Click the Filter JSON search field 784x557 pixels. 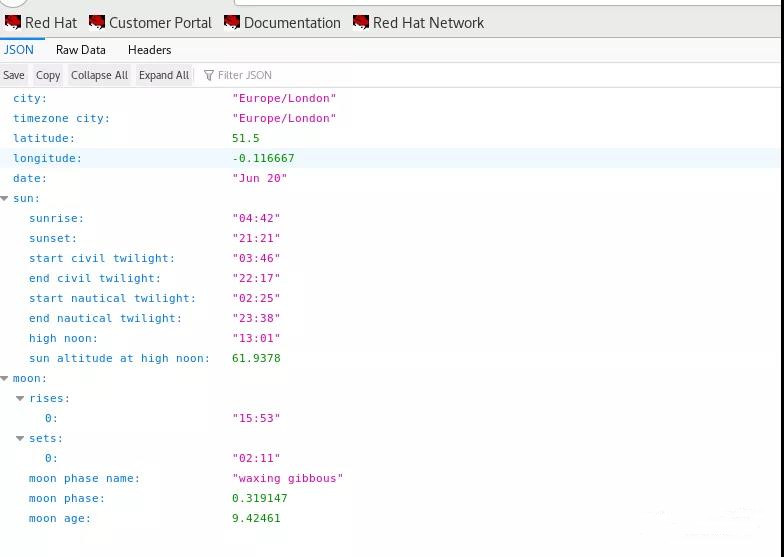260,75
